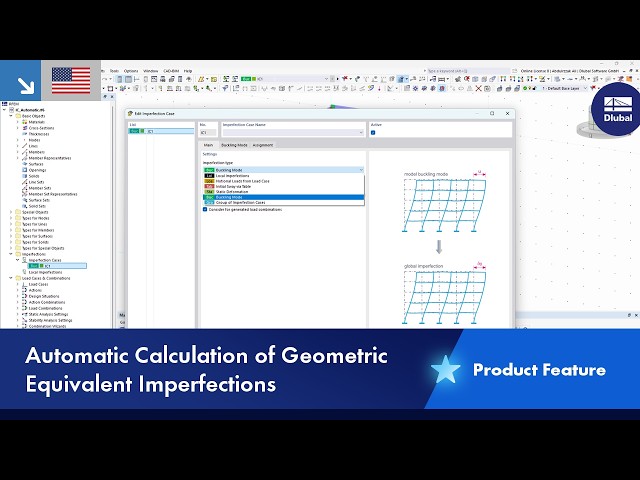Click the Members icon in the tree
The height and width of the screenshot is (480, 640).
click(24, 152)
